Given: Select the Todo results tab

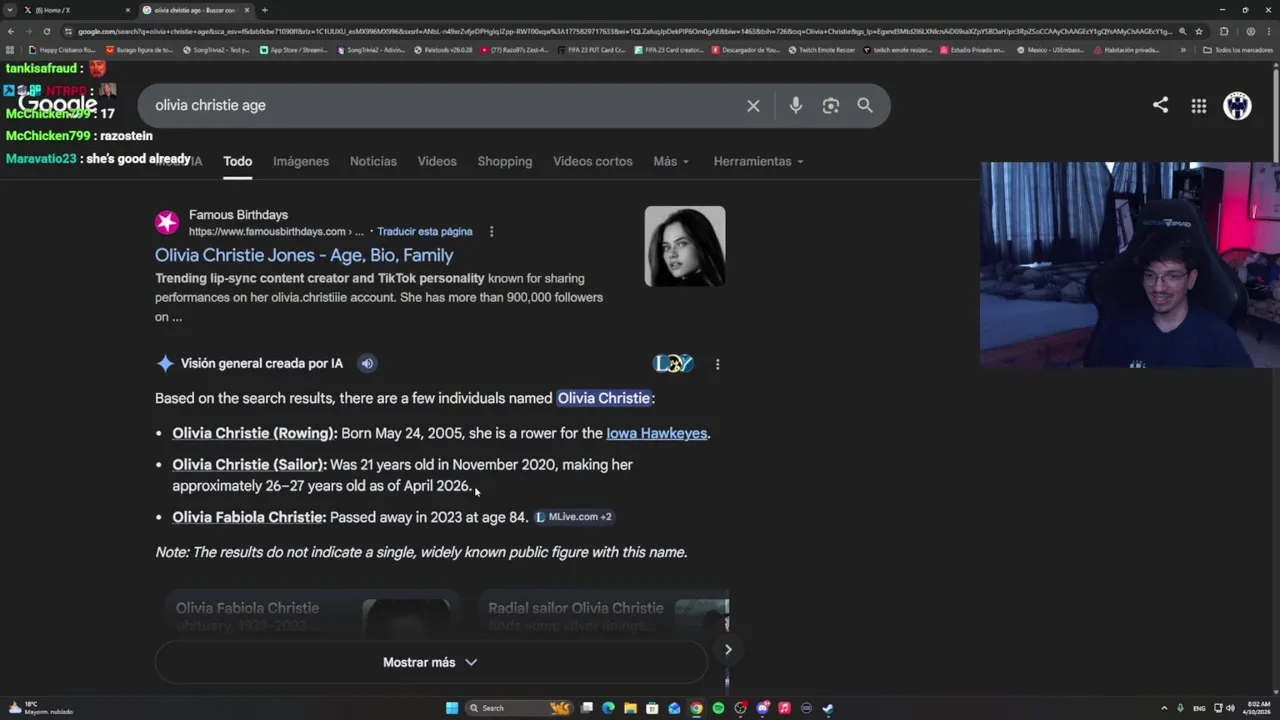Looking at the screenshot, I should 237,161.
